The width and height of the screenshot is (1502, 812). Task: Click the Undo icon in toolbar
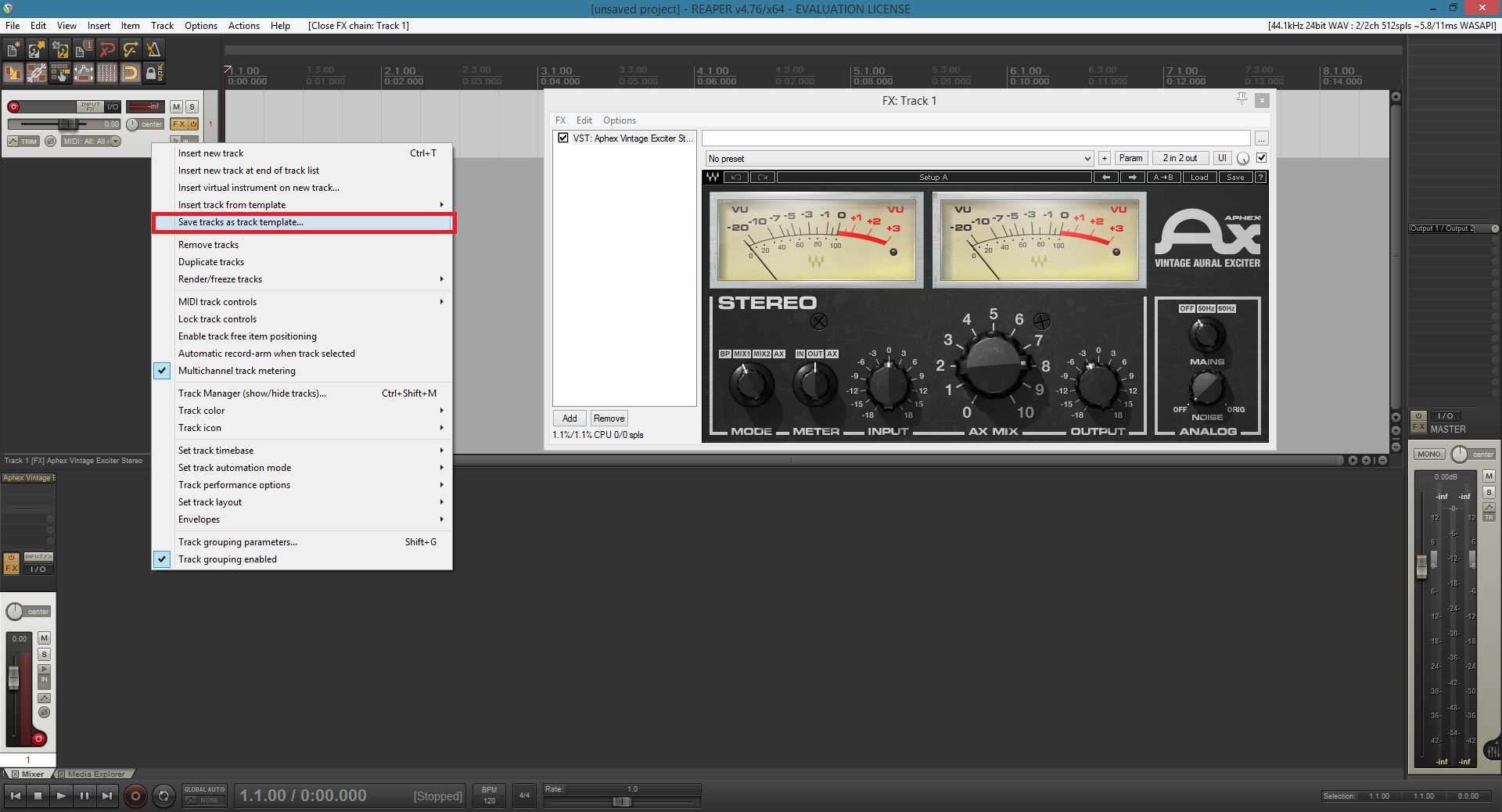click(x=107, y=50)
